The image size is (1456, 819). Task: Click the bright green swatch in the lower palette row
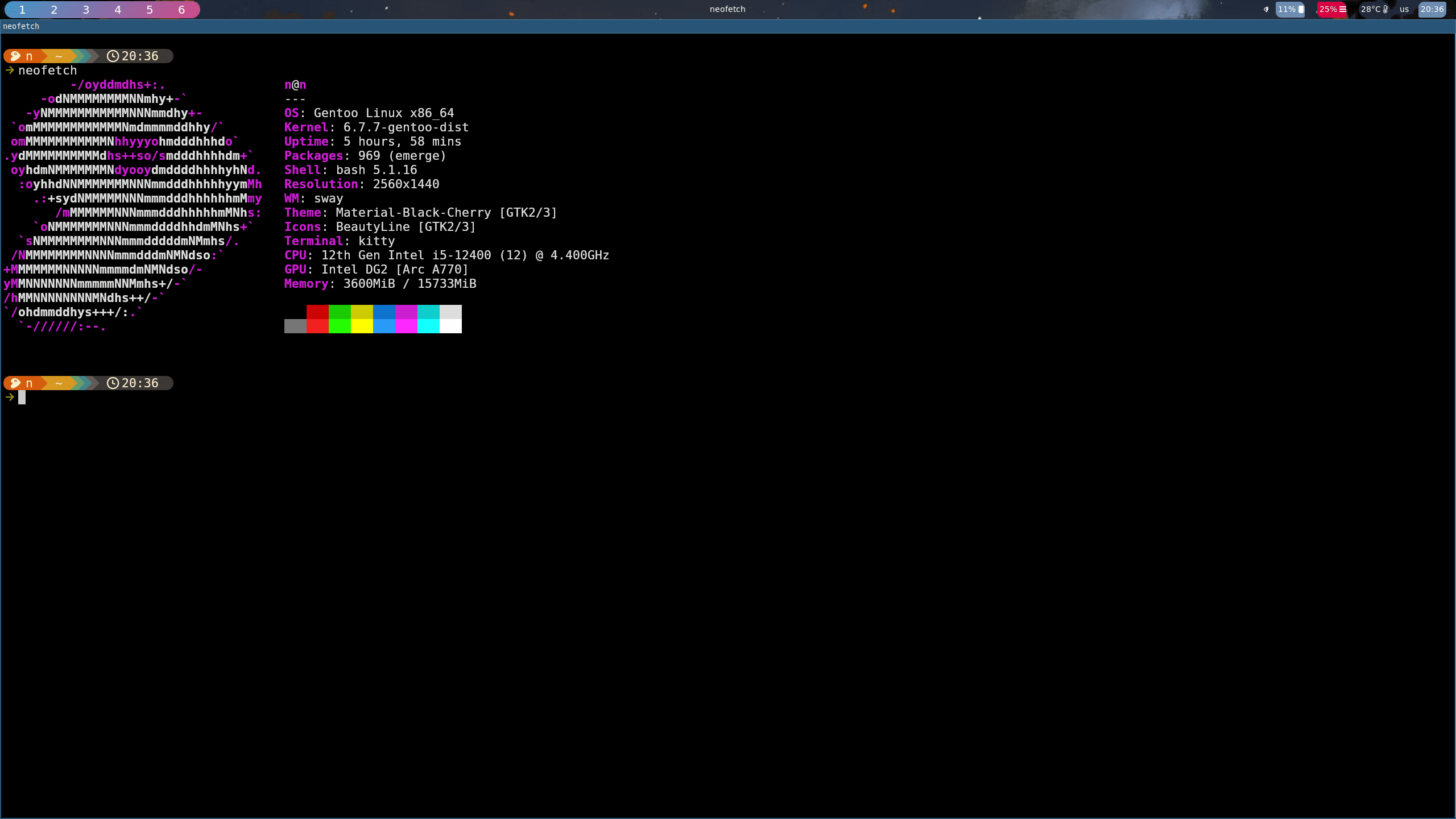[340, 326]
